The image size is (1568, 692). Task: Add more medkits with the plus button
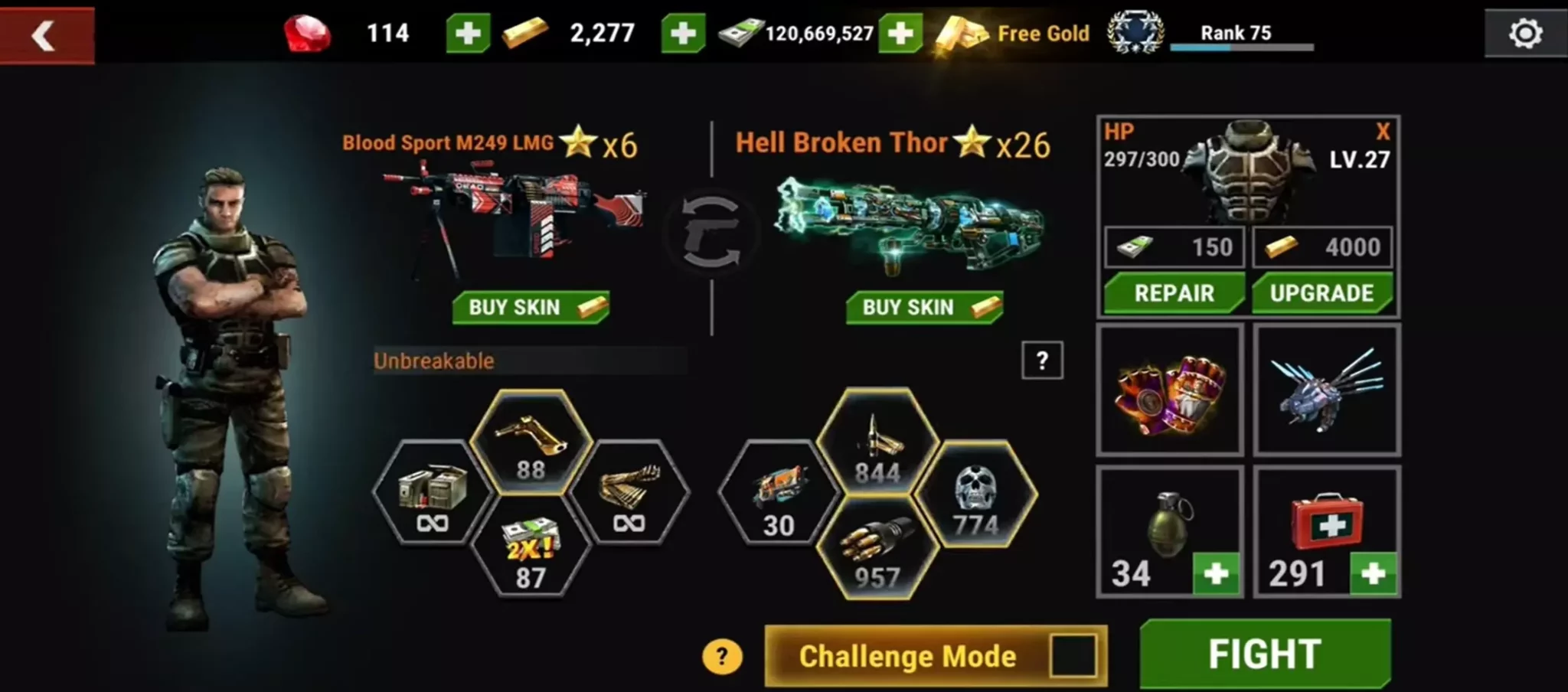[x=1374, y=573]
